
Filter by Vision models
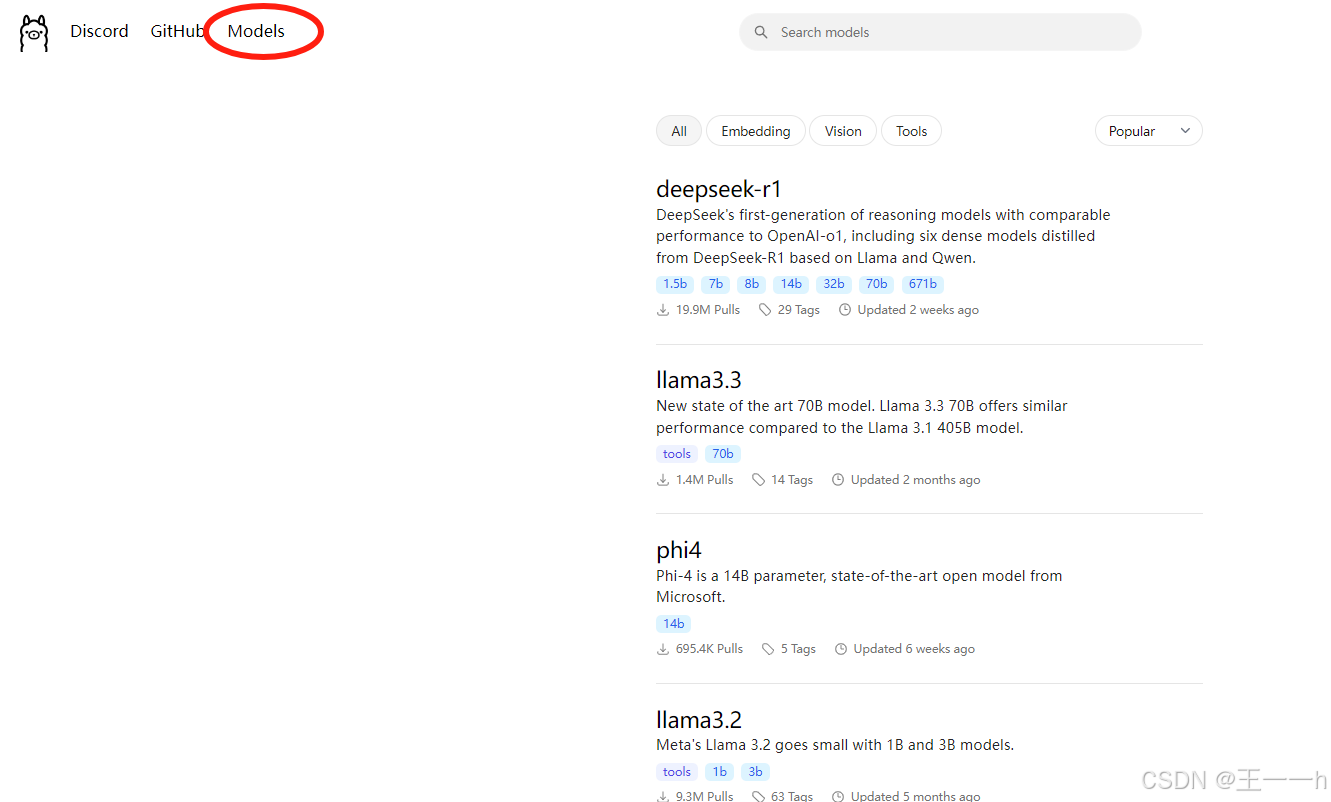click(843, 131)
